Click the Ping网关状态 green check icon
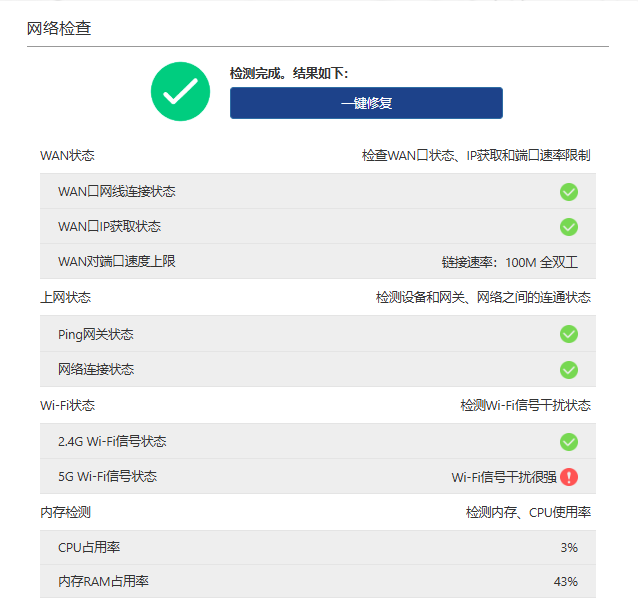The image size is (638, 611). [x=568, y=334]
